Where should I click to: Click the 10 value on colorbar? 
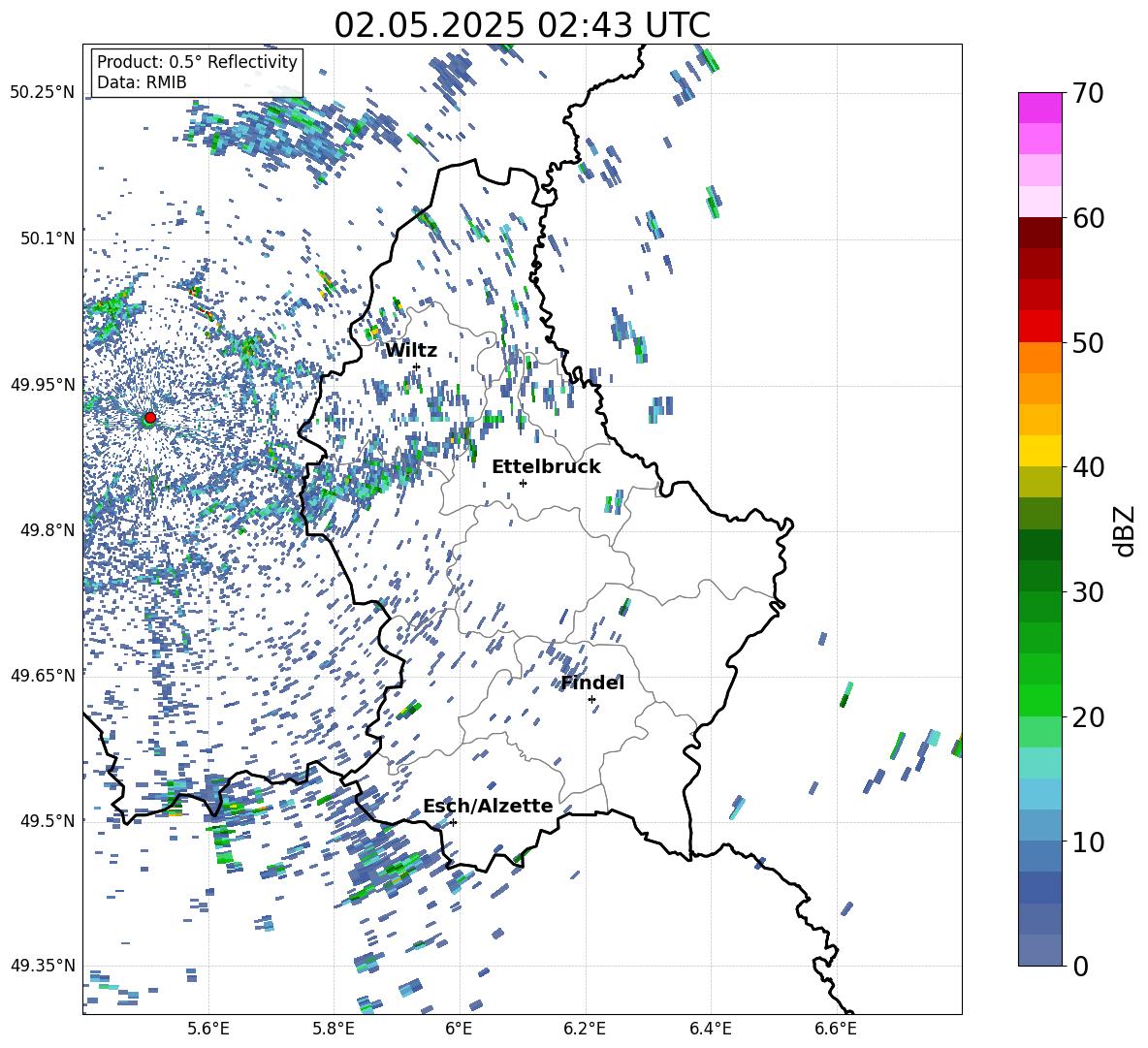tap(1087, 842)
